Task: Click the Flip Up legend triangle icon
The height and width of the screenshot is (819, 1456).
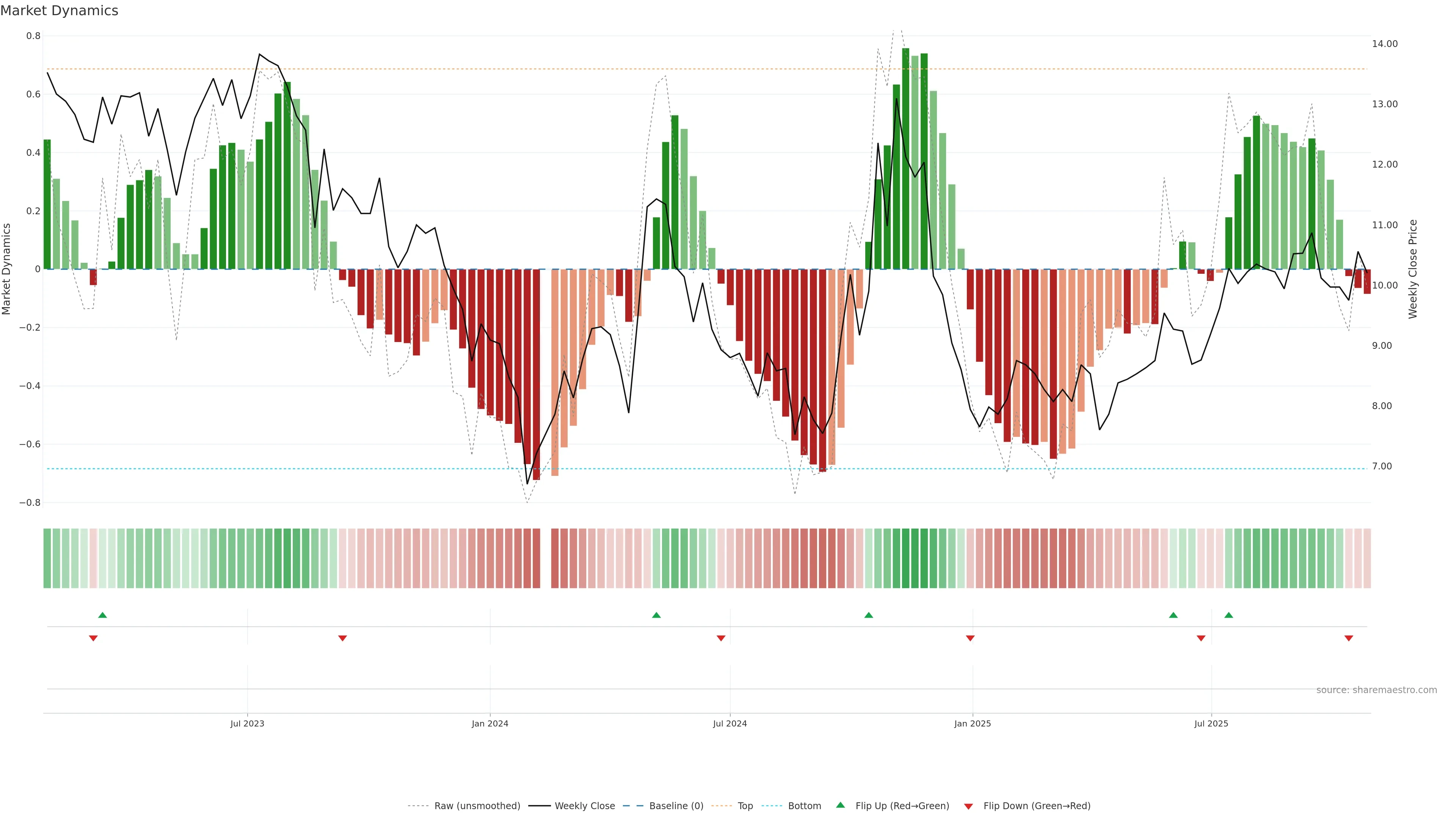Action: pyautogui.click(x=841, y=805)
